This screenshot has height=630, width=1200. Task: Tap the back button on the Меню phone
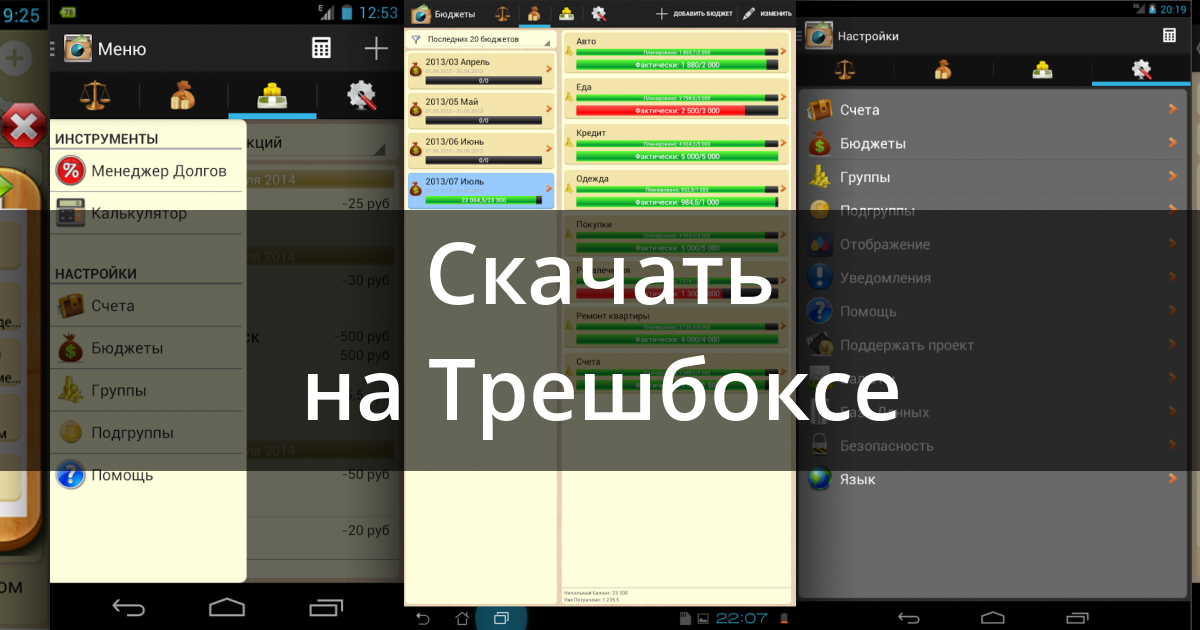coord(129,607)
